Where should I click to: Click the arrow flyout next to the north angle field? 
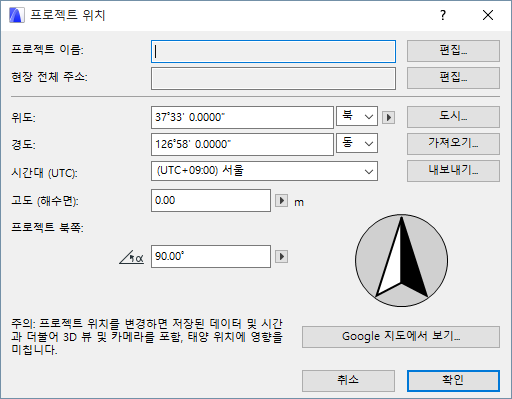pos(281,257)
